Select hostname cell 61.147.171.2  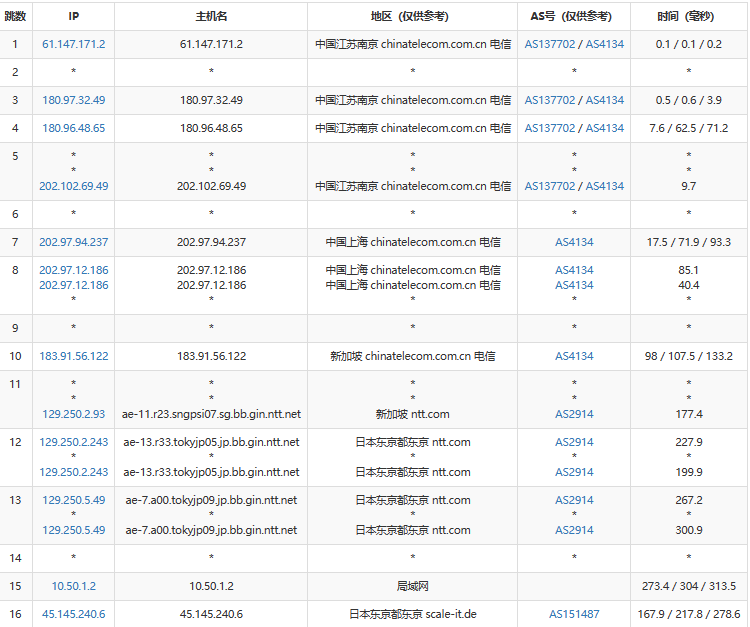pyautogui.click(x=211, y=44)
